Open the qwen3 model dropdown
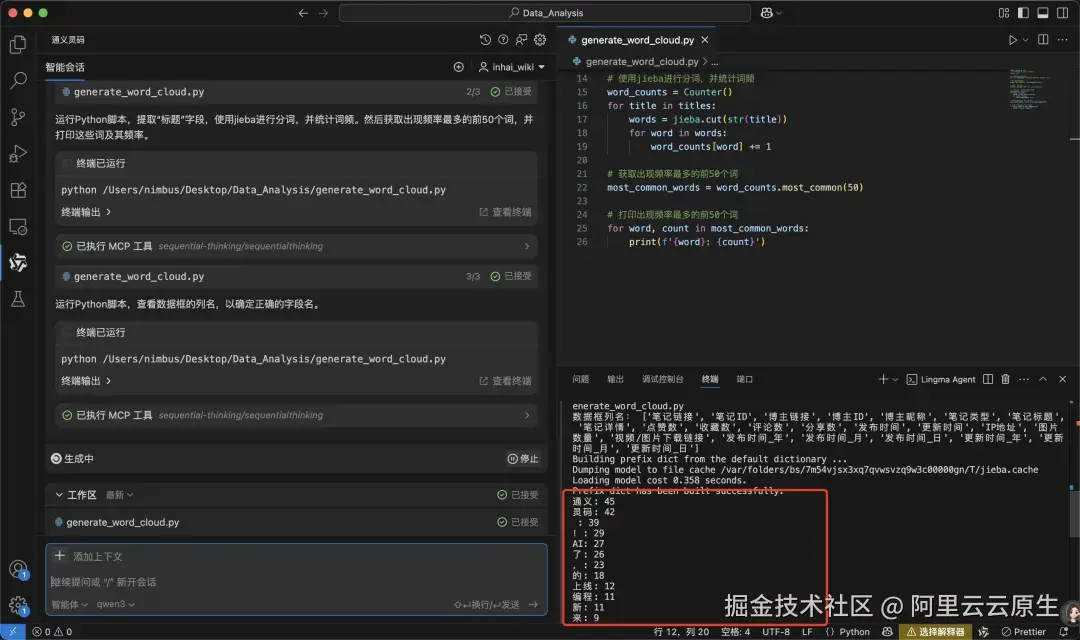Image resolution: width=1080 pixels, height=640 pixels. [x=116, y=604]
